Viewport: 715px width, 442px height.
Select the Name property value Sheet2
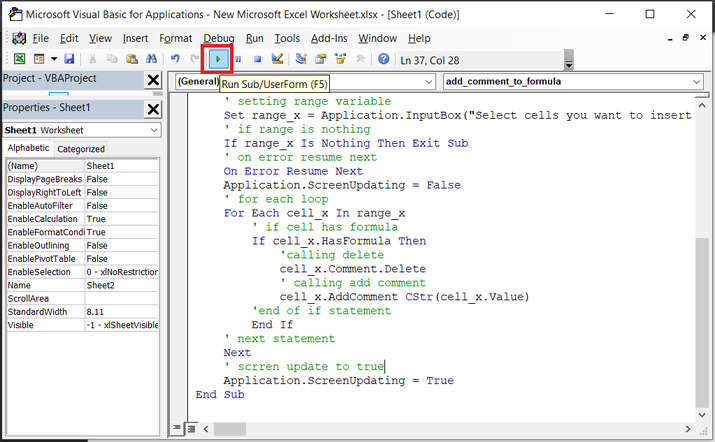tap(121, 285)
